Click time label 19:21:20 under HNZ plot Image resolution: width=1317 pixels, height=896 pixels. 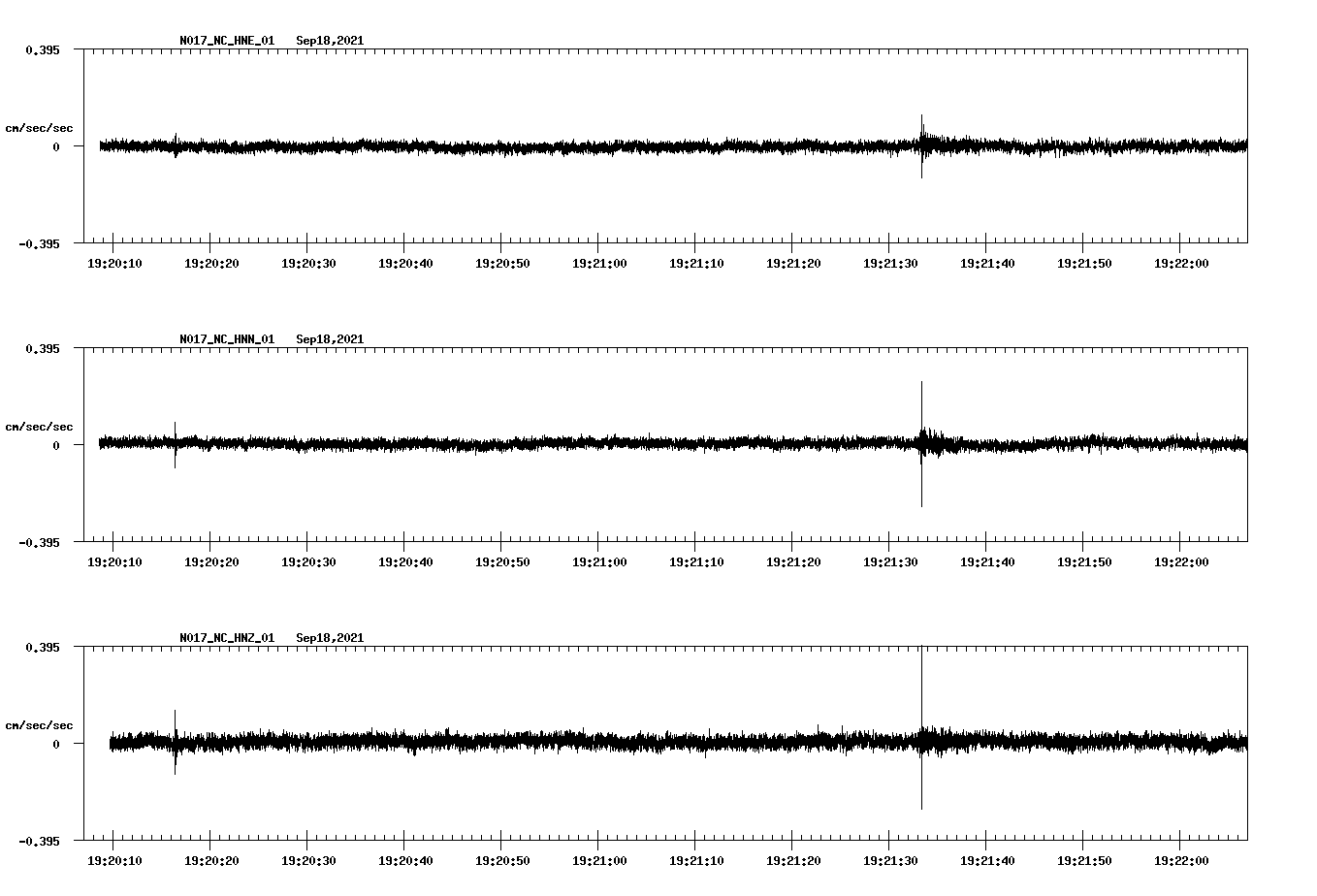point(793,861)
